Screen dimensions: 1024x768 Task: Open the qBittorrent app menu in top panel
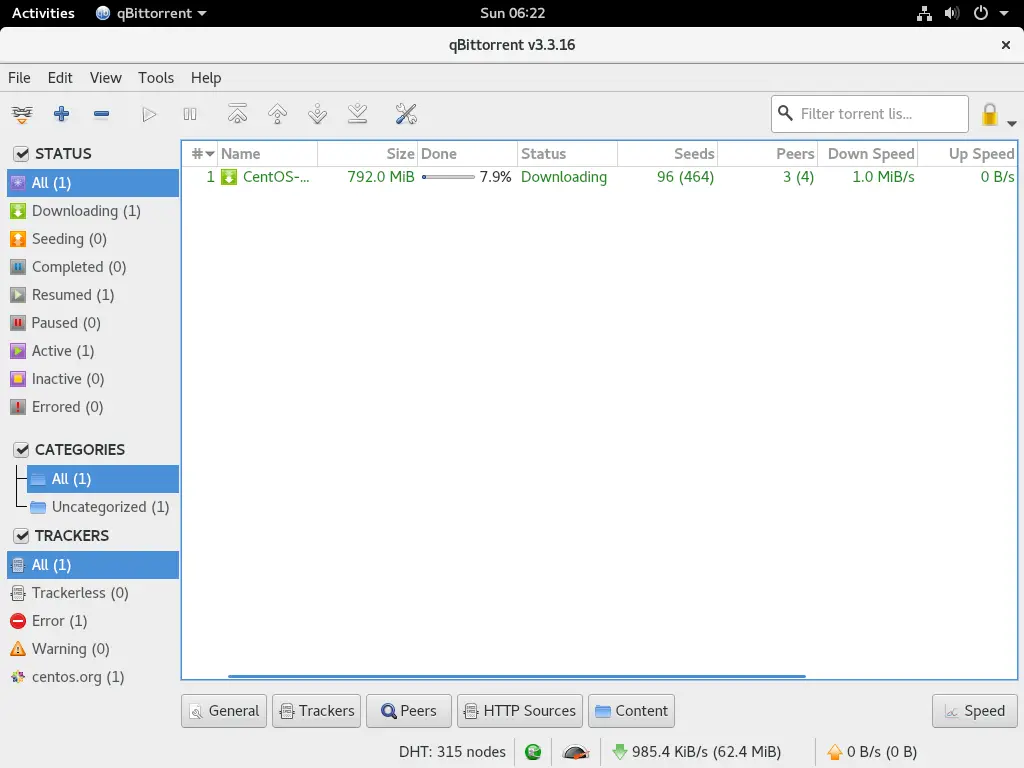pos(152,13)
